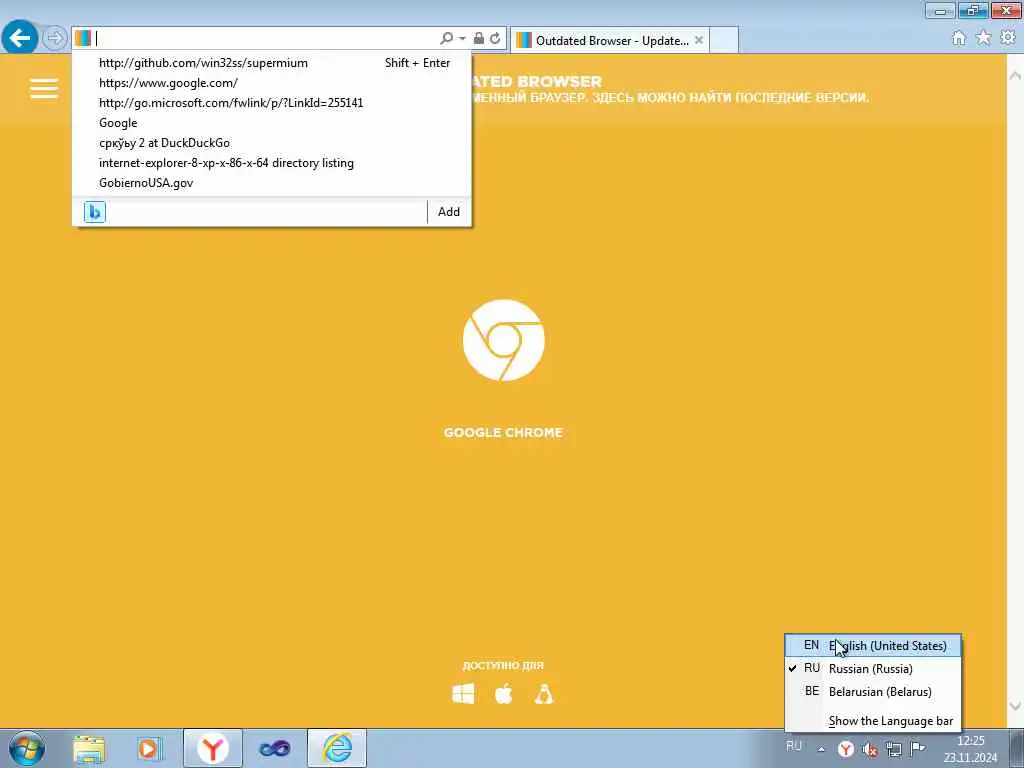Select the Apple platform icon
The width and height of the screenshot is (1024, 768).
pos(504,694)
